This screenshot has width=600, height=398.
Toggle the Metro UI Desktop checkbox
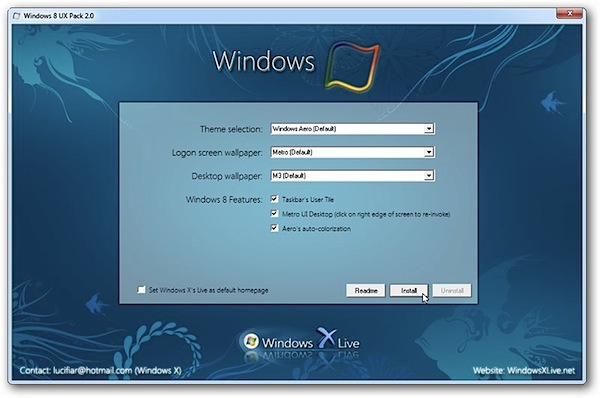coord(274,213)
